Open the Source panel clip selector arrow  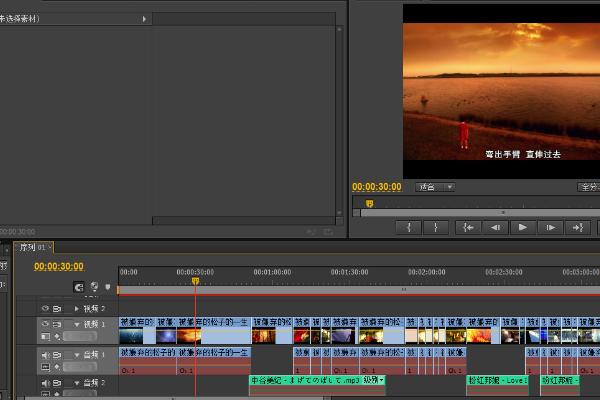coord(144,19)
